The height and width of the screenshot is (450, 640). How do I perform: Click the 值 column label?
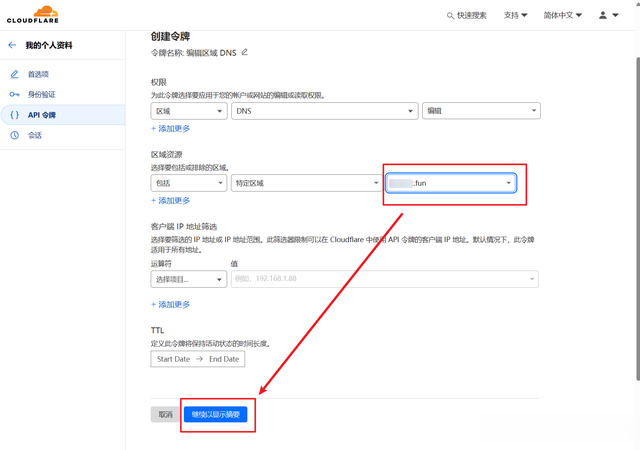(x=234, y=264)
